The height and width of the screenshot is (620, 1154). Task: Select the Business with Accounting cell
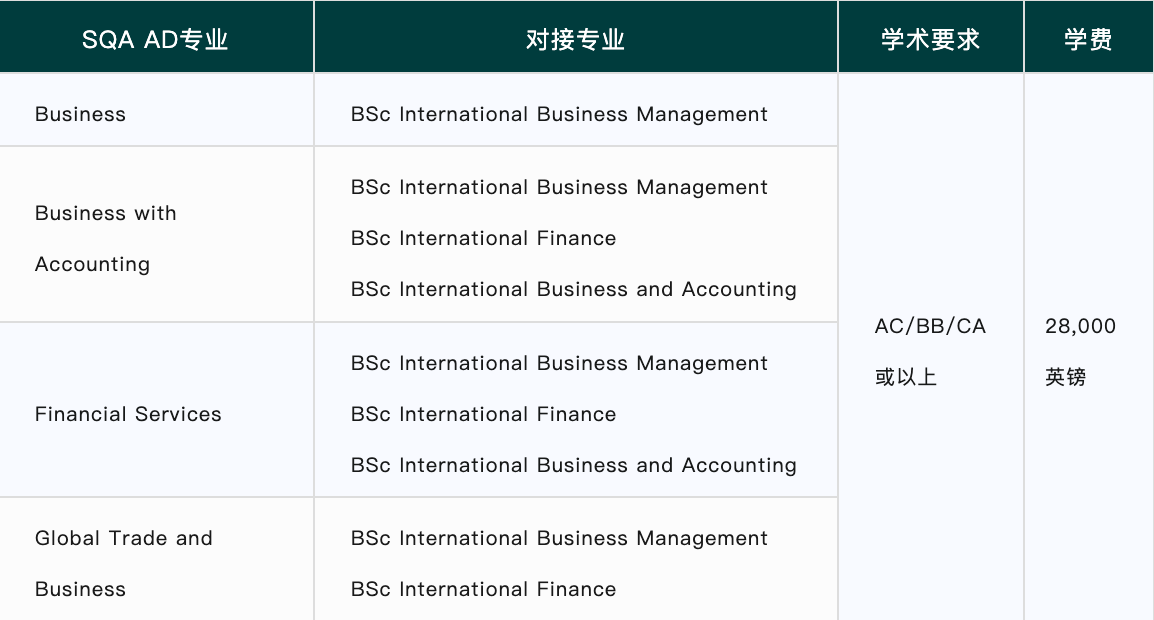106,238
